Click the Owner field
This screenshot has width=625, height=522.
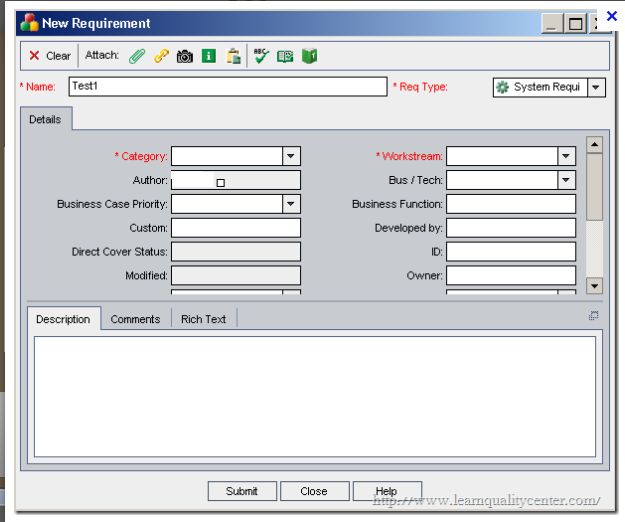511,276
